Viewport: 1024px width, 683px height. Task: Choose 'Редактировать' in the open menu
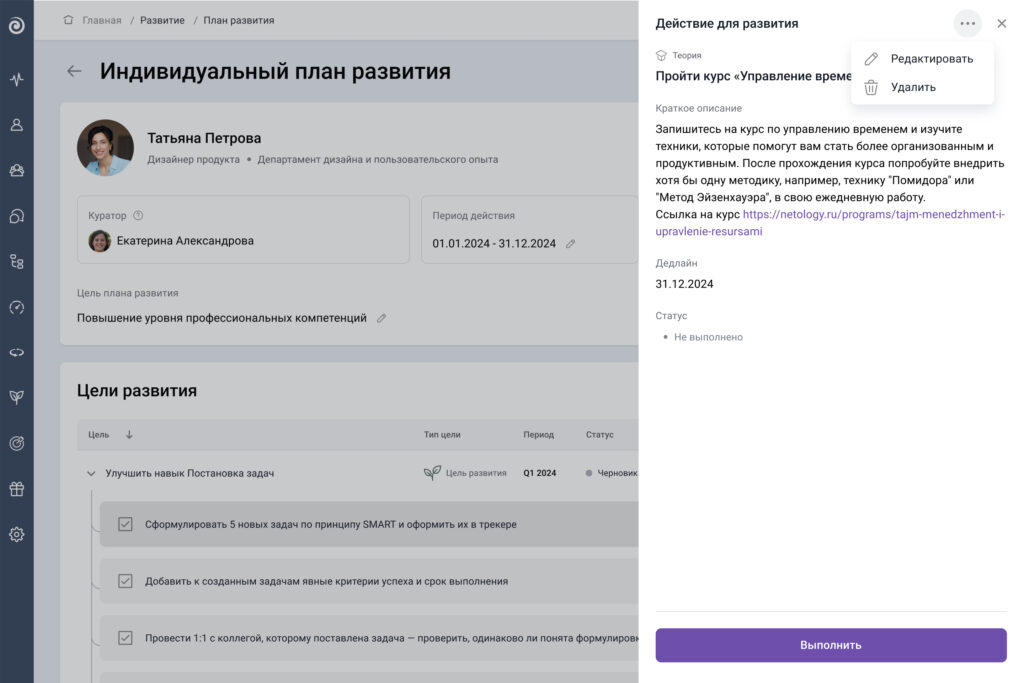pyautogui.click(x=931, y=58)
